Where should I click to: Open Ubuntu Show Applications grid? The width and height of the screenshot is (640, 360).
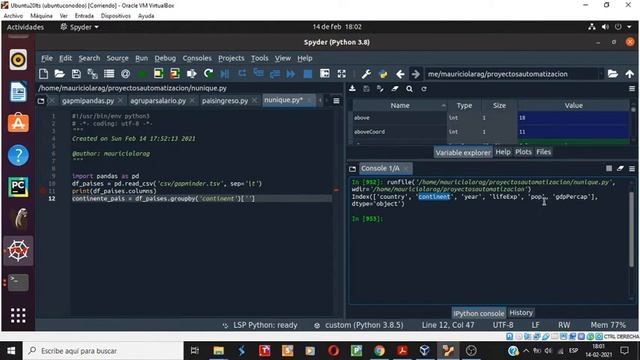tap(18, 315)
